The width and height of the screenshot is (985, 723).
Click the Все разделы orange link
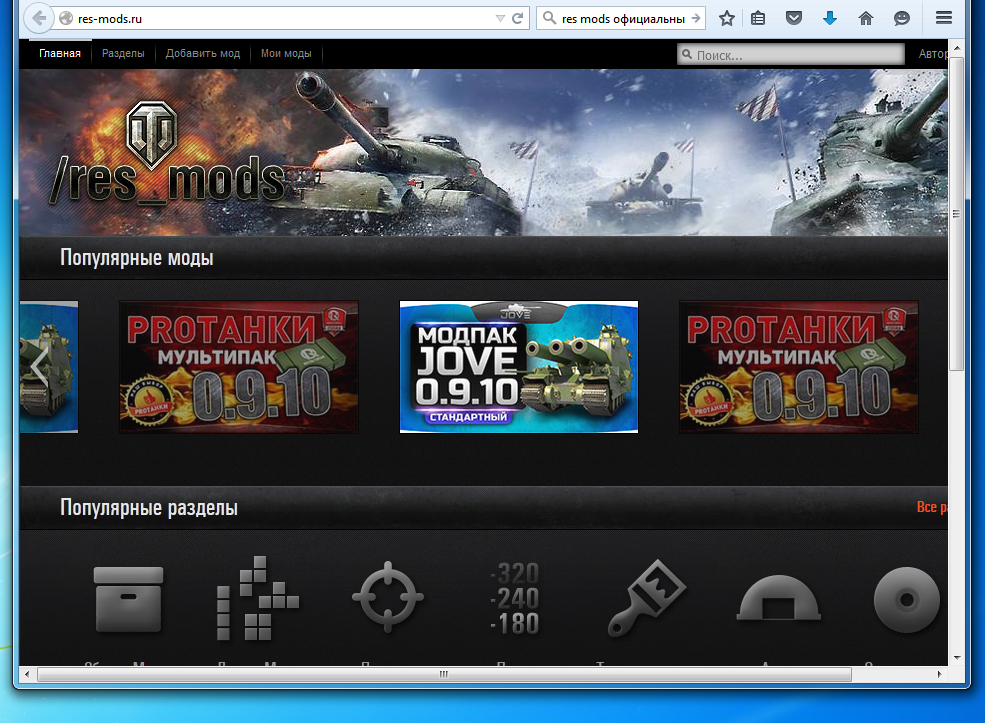932,507
